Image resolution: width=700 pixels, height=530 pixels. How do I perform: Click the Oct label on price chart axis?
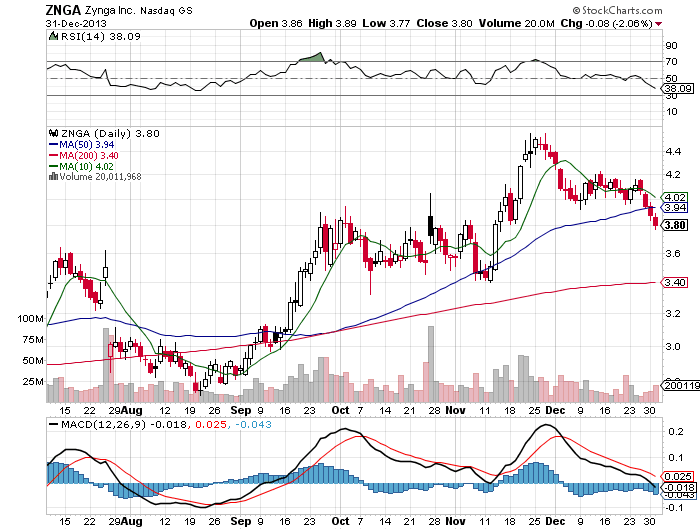(x=341, y=410)
